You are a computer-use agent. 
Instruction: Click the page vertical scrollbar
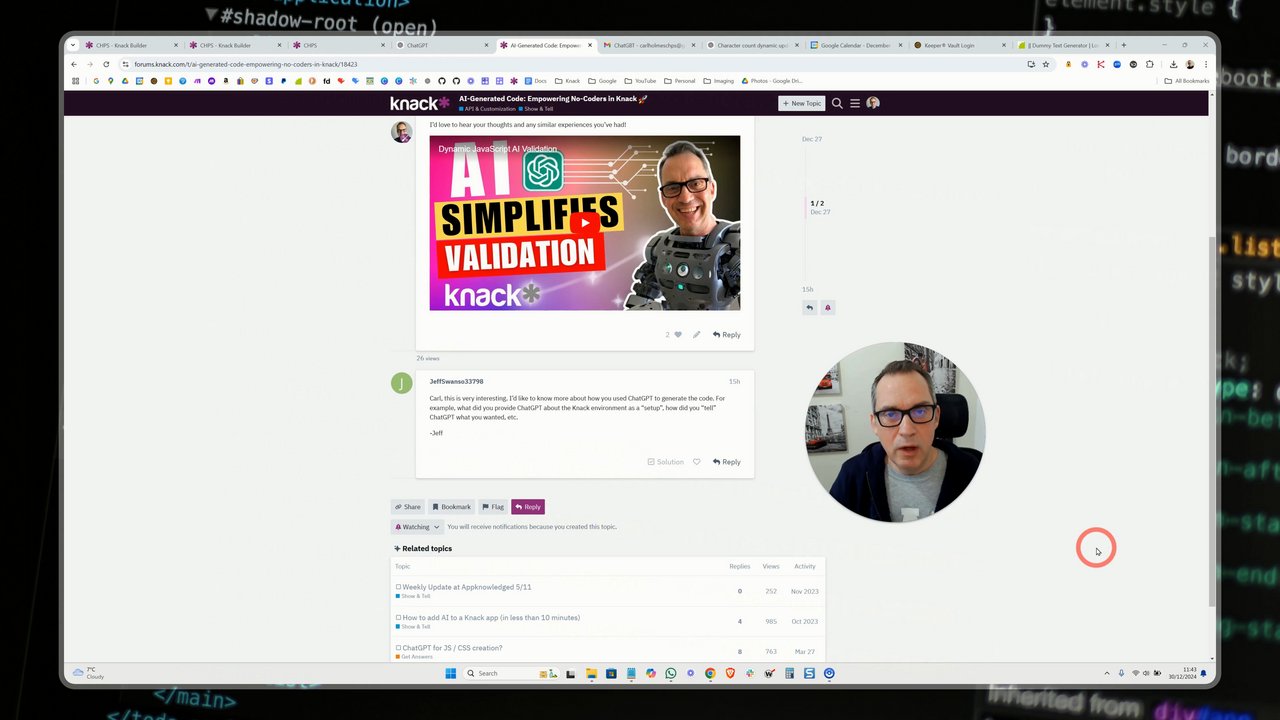coord(1212,420)
